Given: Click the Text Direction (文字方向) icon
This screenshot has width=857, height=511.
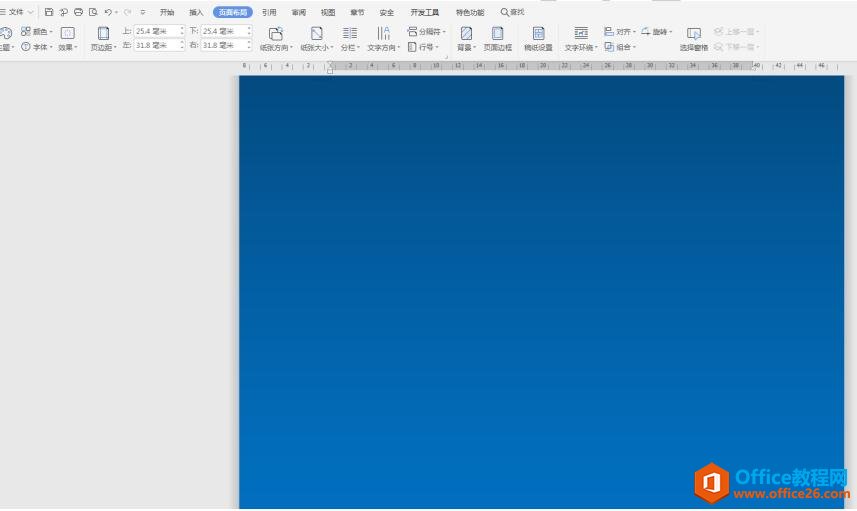Looking at the screenshot, I should pyautogui.click(x=383, y=34).
